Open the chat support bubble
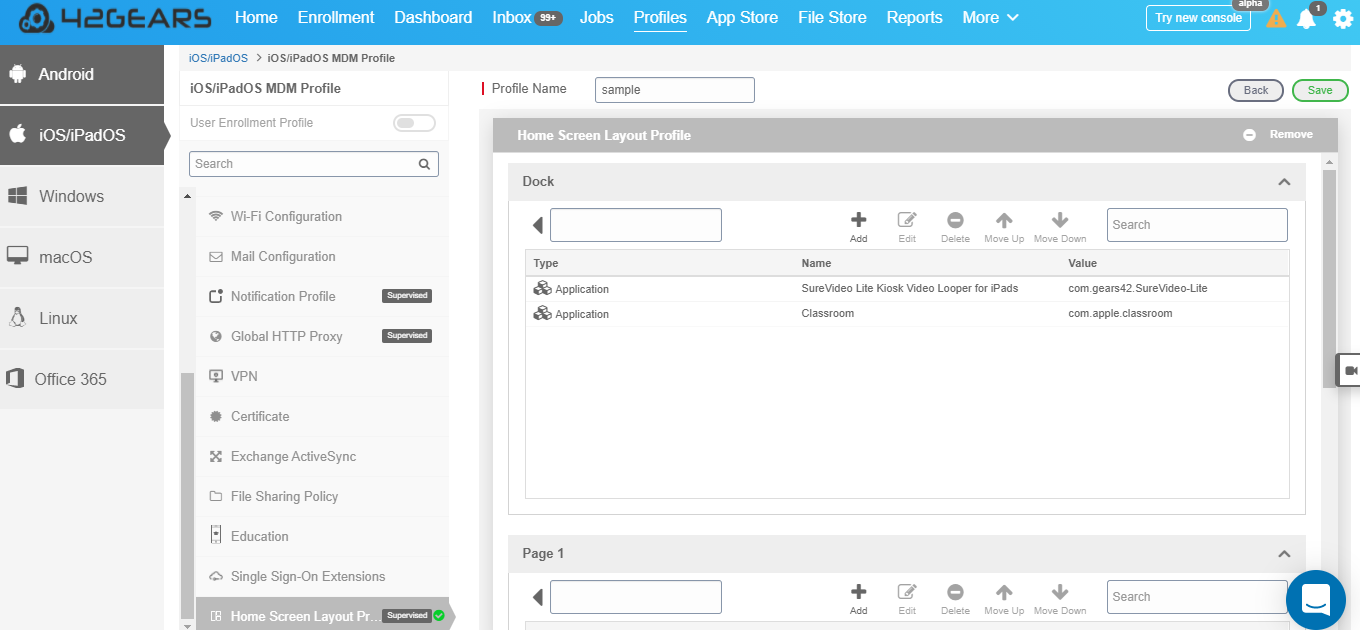1360x630 pixels. click(x=1316, y=600)
